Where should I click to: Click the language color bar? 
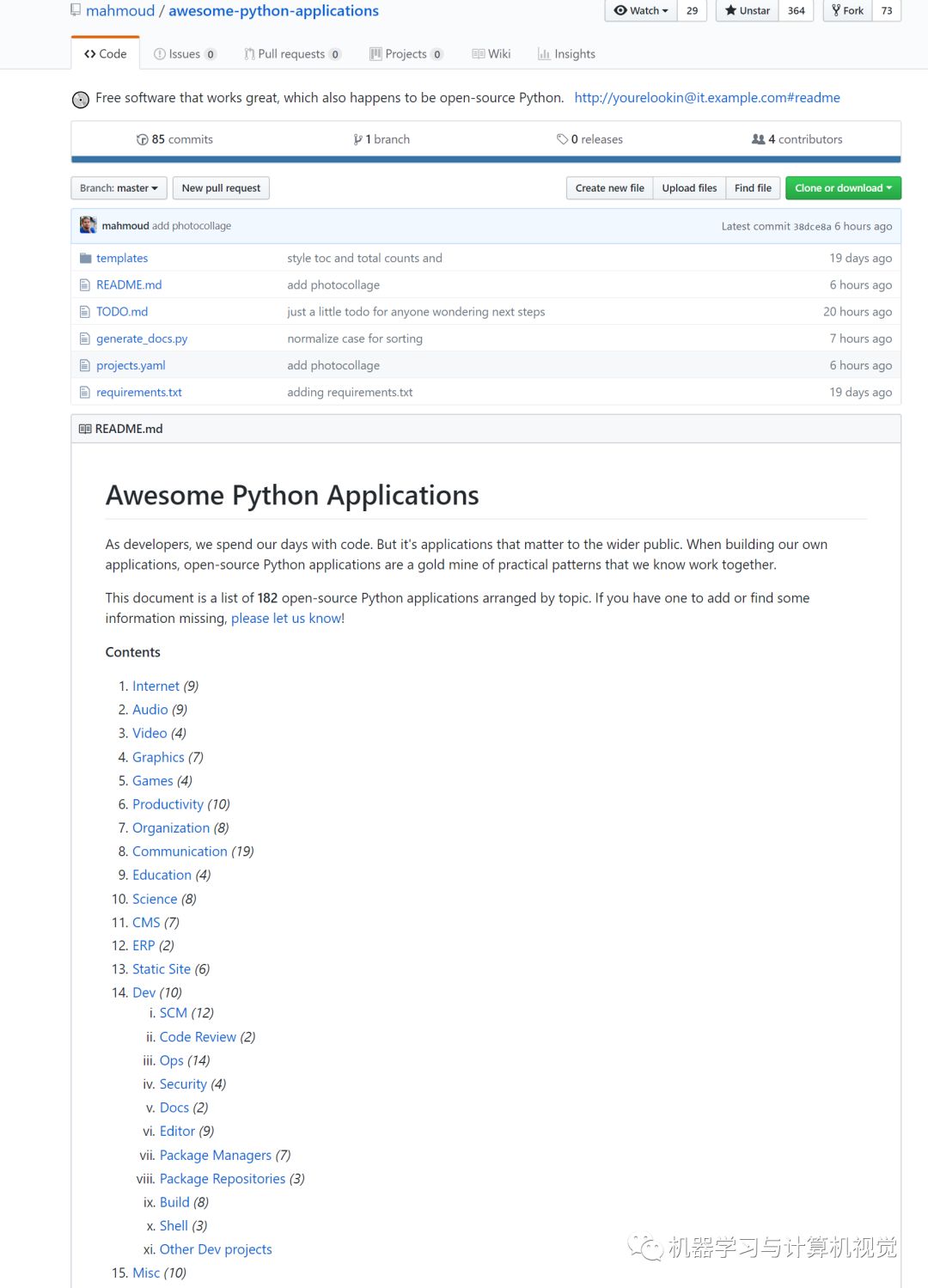tap(485, 159)
